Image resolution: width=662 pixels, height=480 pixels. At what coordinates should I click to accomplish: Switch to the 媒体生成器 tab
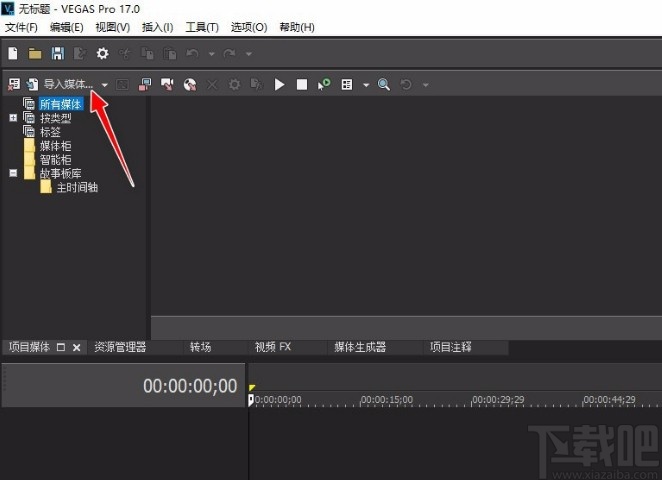pyautogui.click(x=360, y=347)
